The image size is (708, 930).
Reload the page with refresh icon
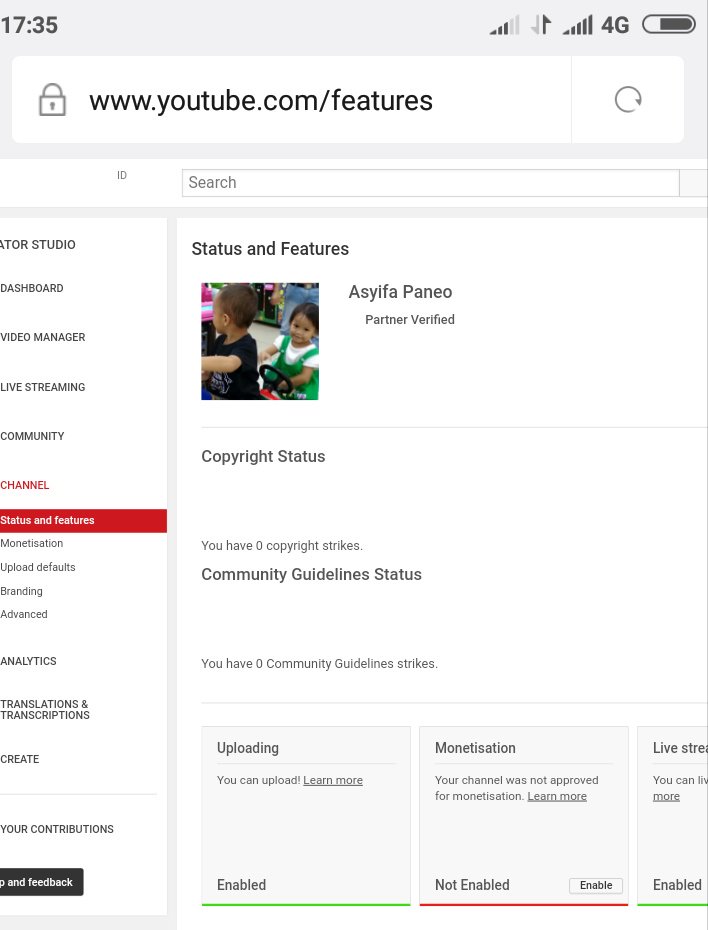(628, 100)
